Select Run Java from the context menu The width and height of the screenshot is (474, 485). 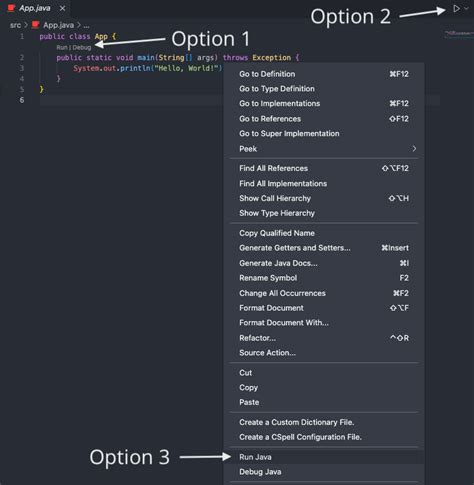pyautogui.click(x=324, y=457)
